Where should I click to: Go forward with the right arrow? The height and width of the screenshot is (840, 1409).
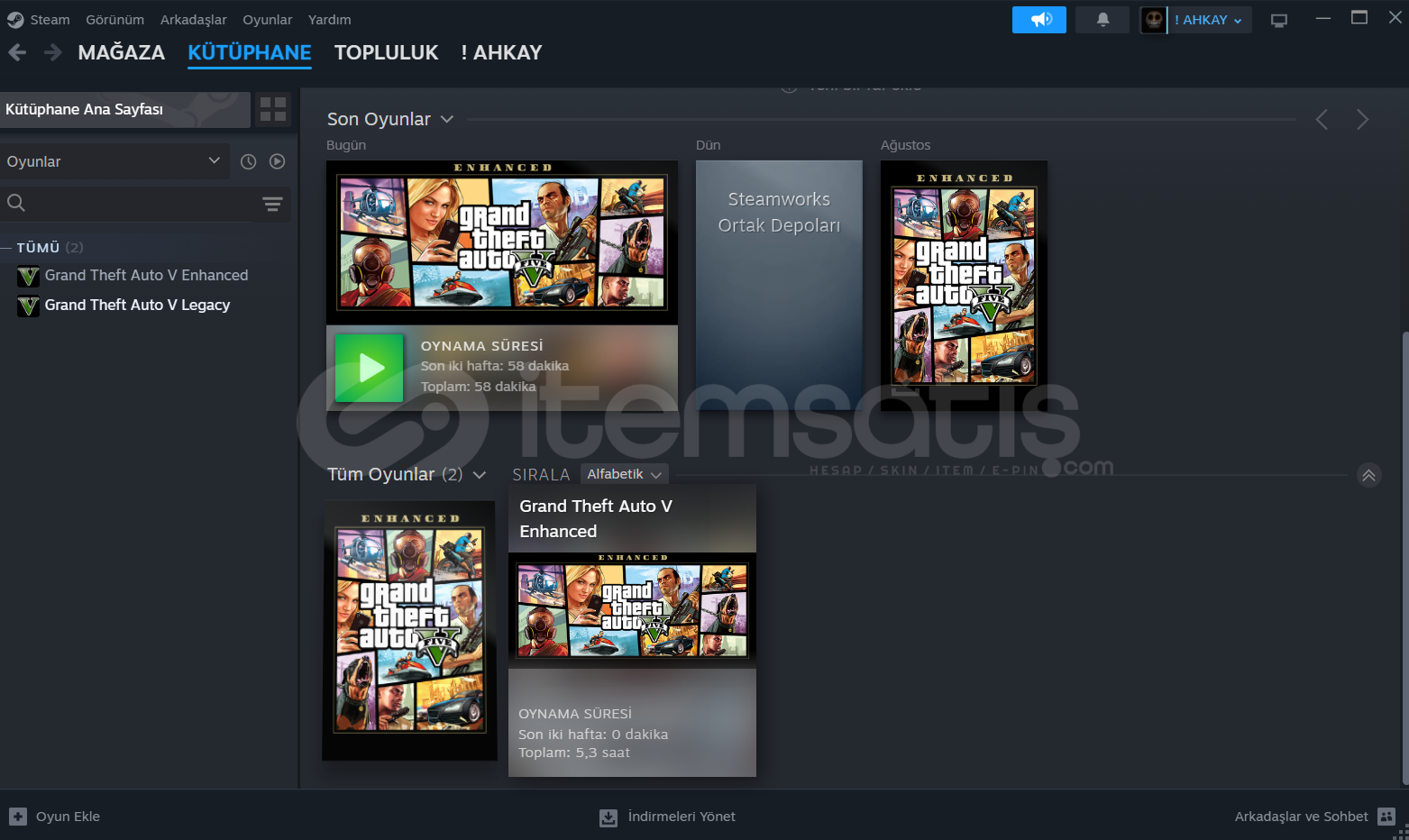click(x=53, y=52)
